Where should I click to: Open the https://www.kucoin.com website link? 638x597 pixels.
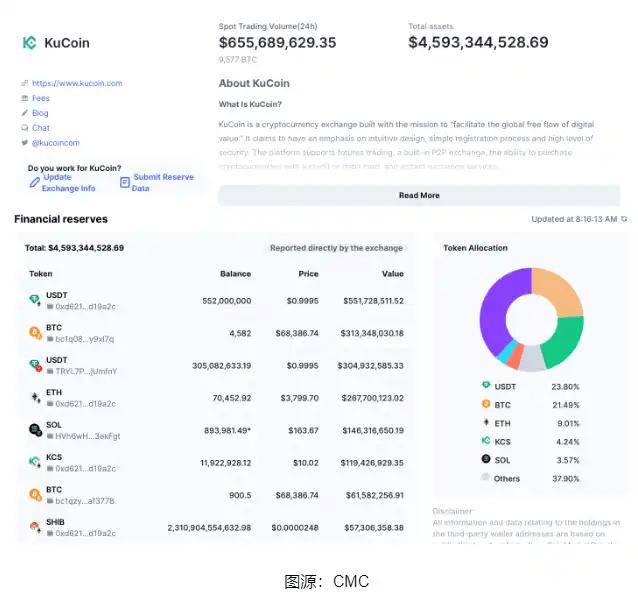click(x=77, y=83)
